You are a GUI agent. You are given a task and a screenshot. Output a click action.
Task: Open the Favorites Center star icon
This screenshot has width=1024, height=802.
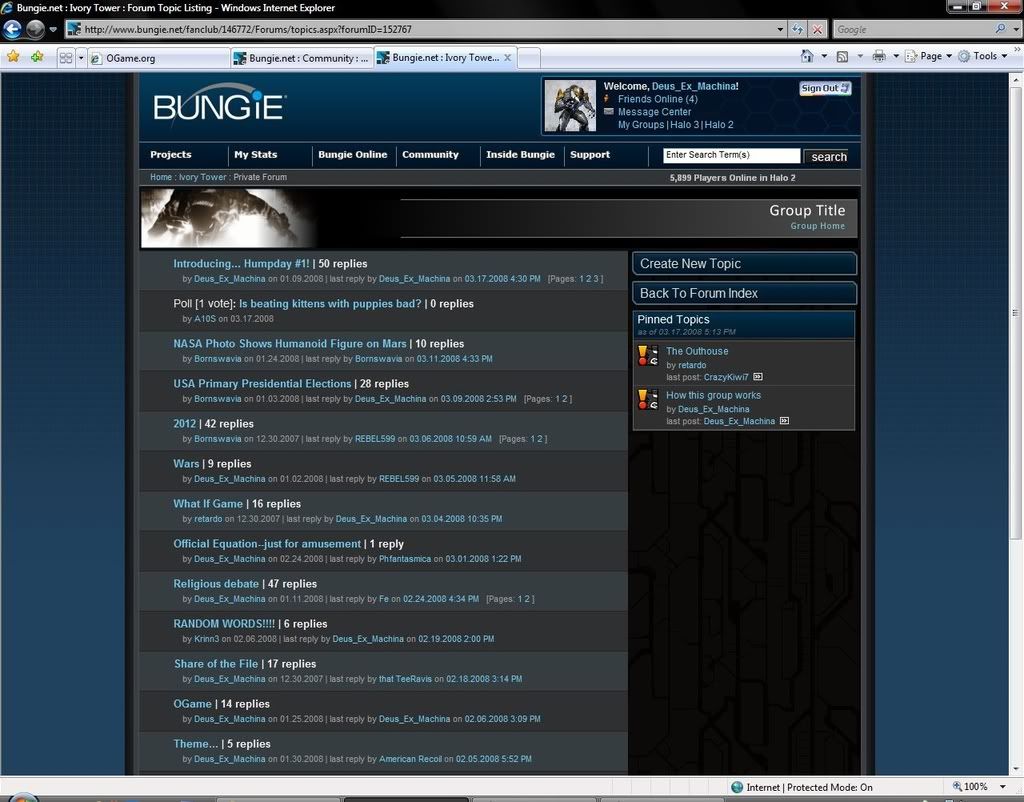click(x=13, y=57)
